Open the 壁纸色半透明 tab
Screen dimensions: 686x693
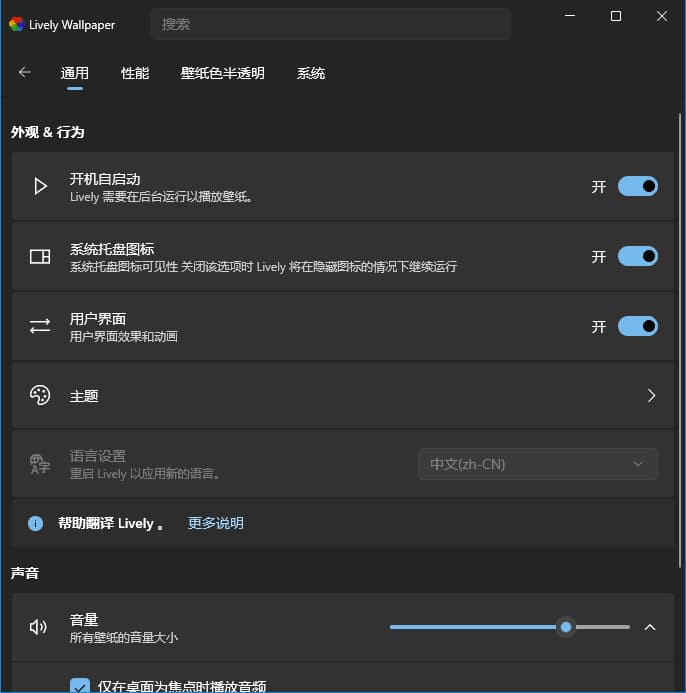pos(222,73)
